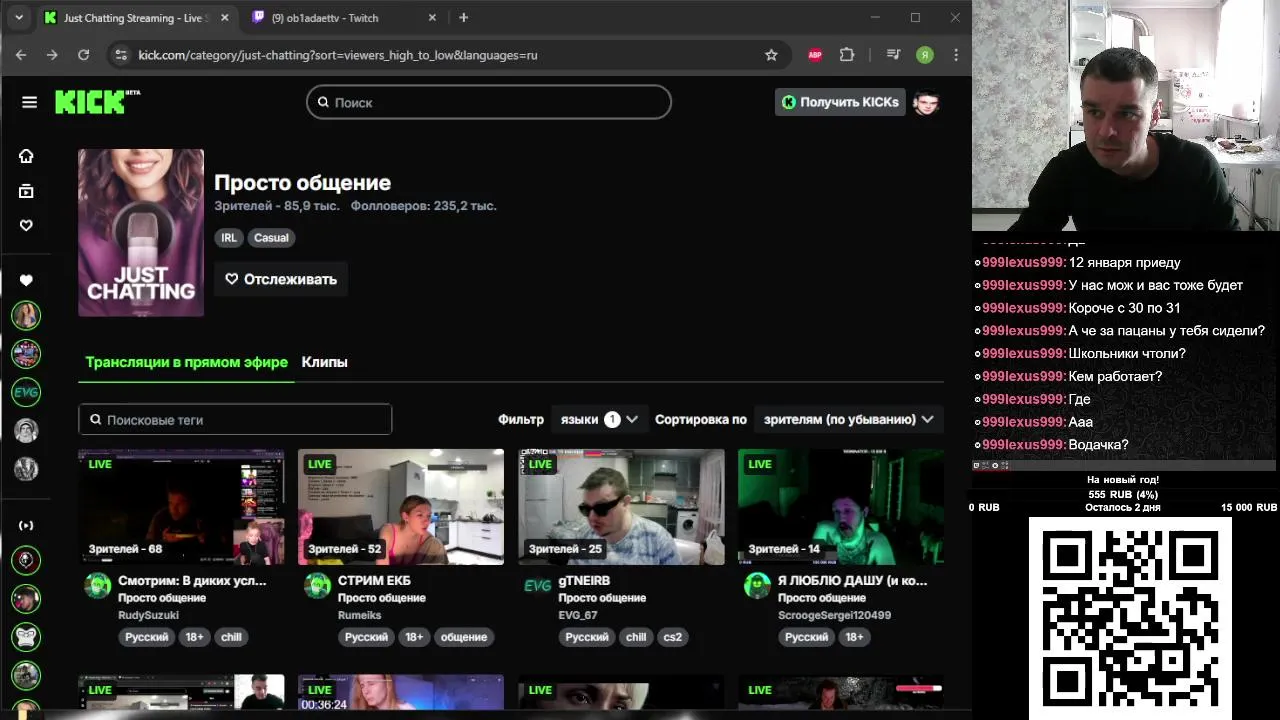
Task: Open the EVG channel avatar in sidebar
Action: click(x=26, y=392)
